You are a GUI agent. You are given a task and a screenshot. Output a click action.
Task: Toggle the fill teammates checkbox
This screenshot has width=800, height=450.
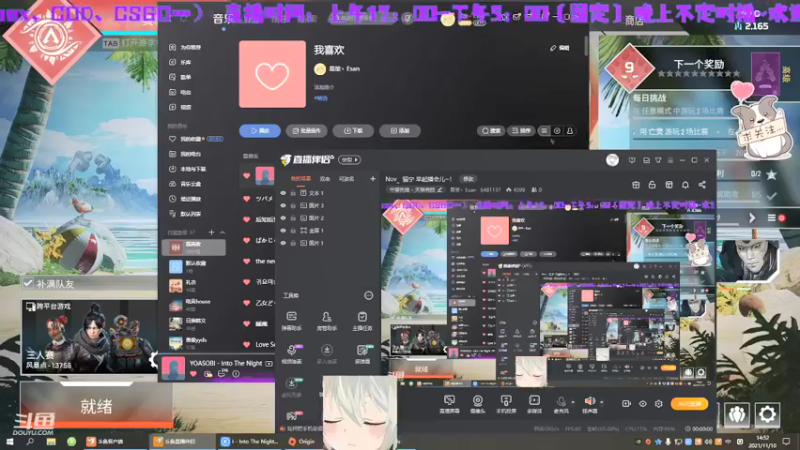(x=28, y=283)
